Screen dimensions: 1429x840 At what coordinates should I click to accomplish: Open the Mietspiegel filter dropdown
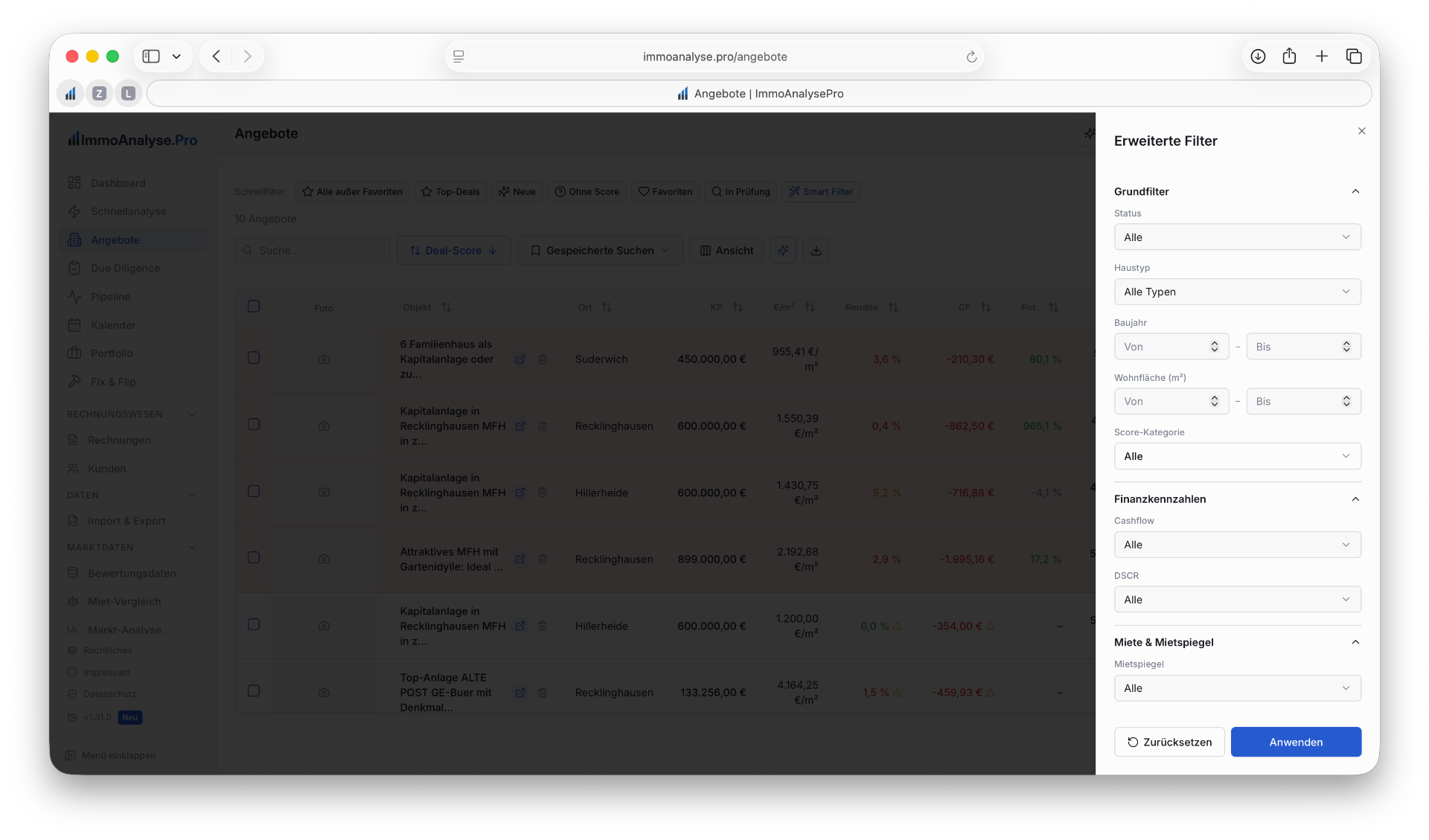point(1237,688)
